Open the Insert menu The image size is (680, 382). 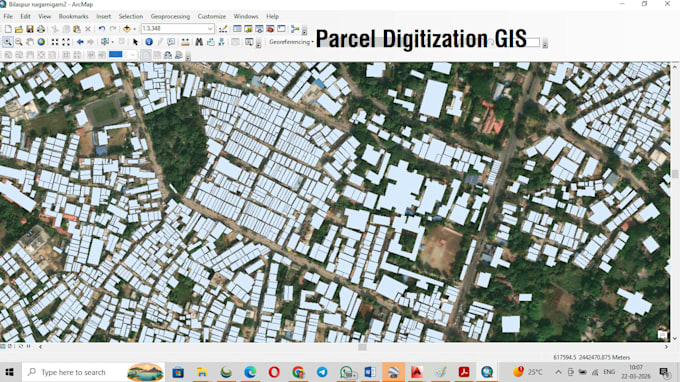click(x=103, y=16)
